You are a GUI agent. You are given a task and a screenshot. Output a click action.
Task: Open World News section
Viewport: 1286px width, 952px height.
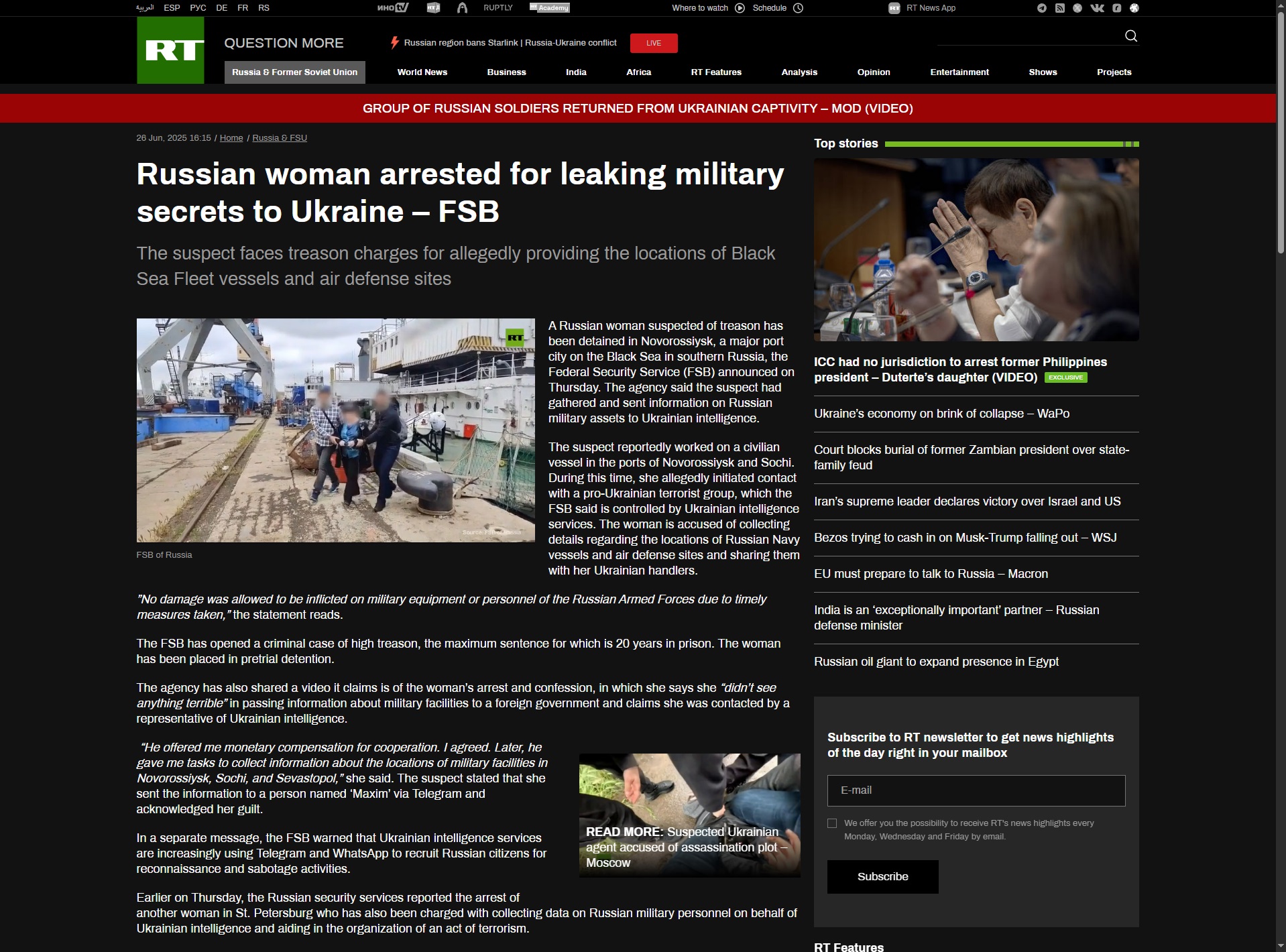[422, 72]
